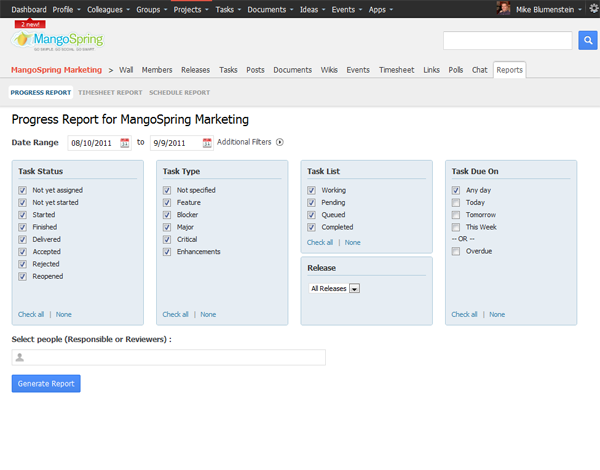600x470 pixels.
Task: Check the Overdue option
Action: point(456,251)
